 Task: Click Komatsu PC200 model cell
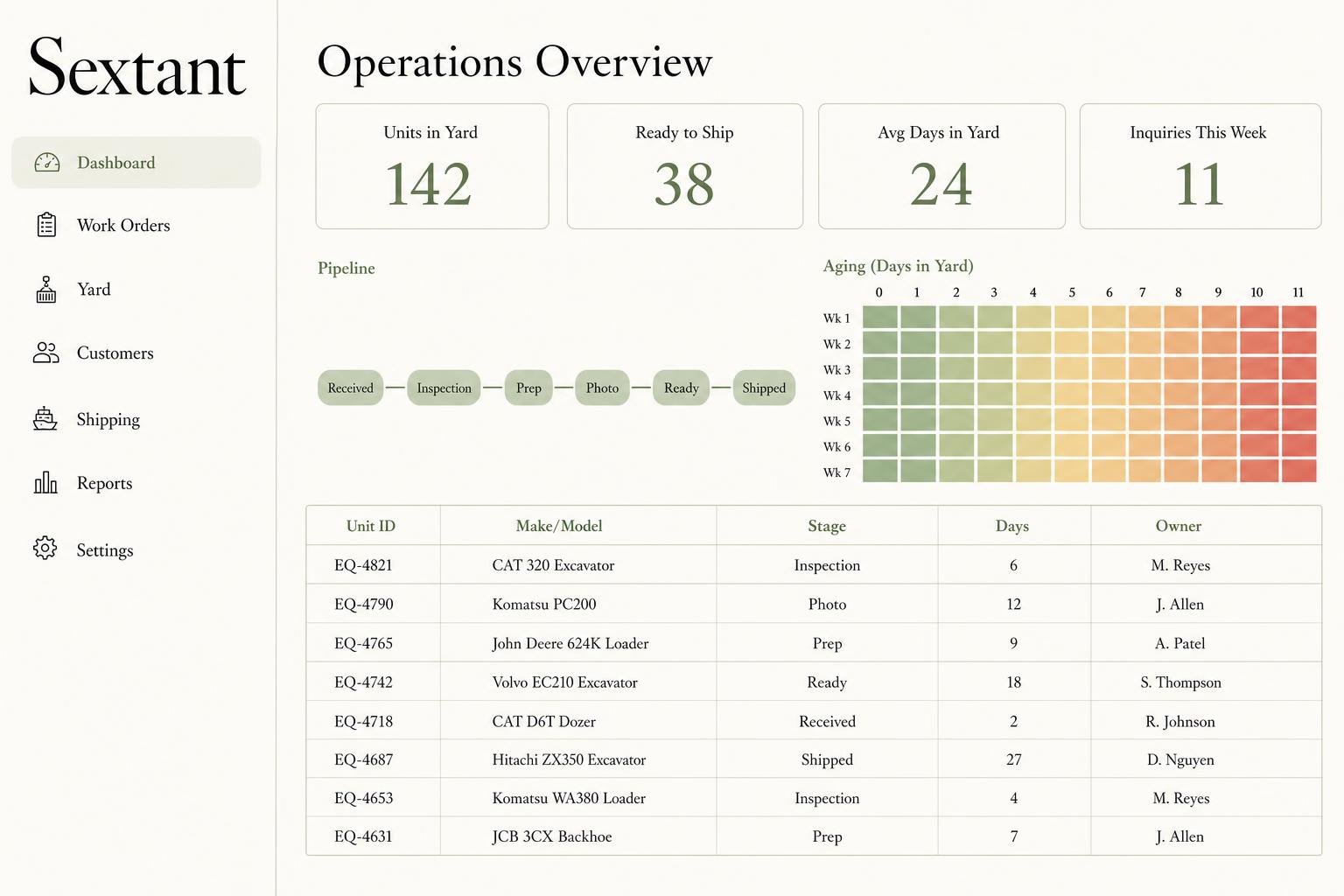click(x=544, y=604)
